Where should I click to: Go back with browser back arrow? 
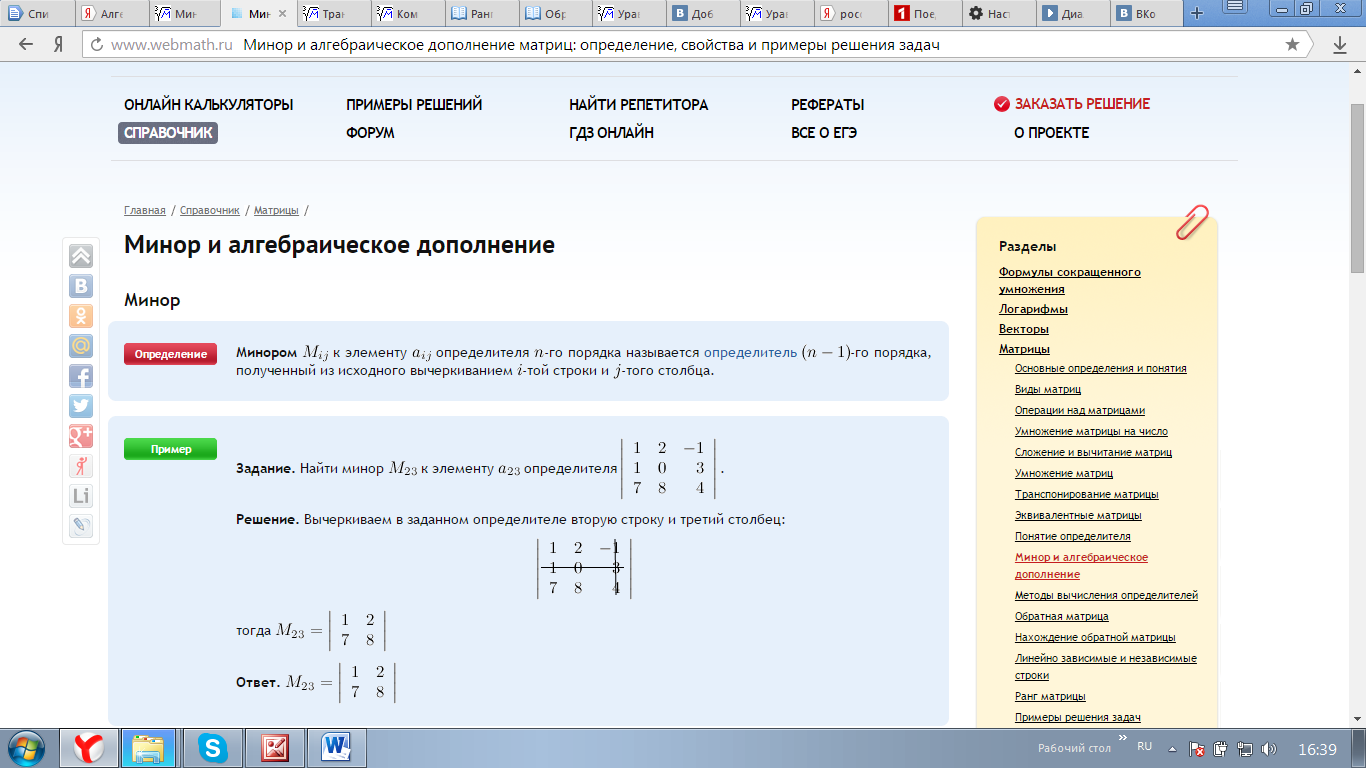pos(26,45)
